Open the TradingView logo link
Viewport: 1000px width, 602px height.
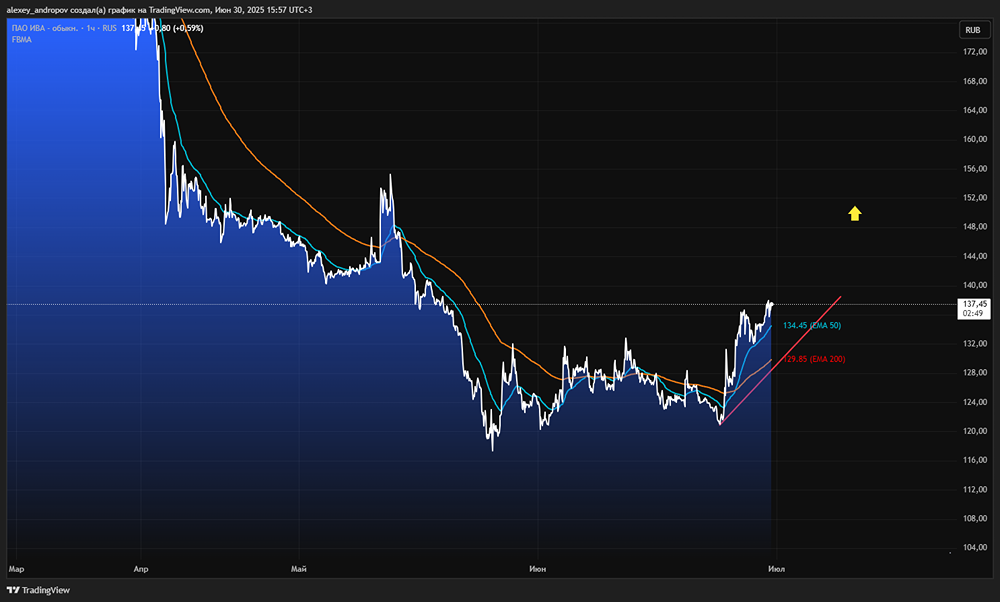[38, 590]
